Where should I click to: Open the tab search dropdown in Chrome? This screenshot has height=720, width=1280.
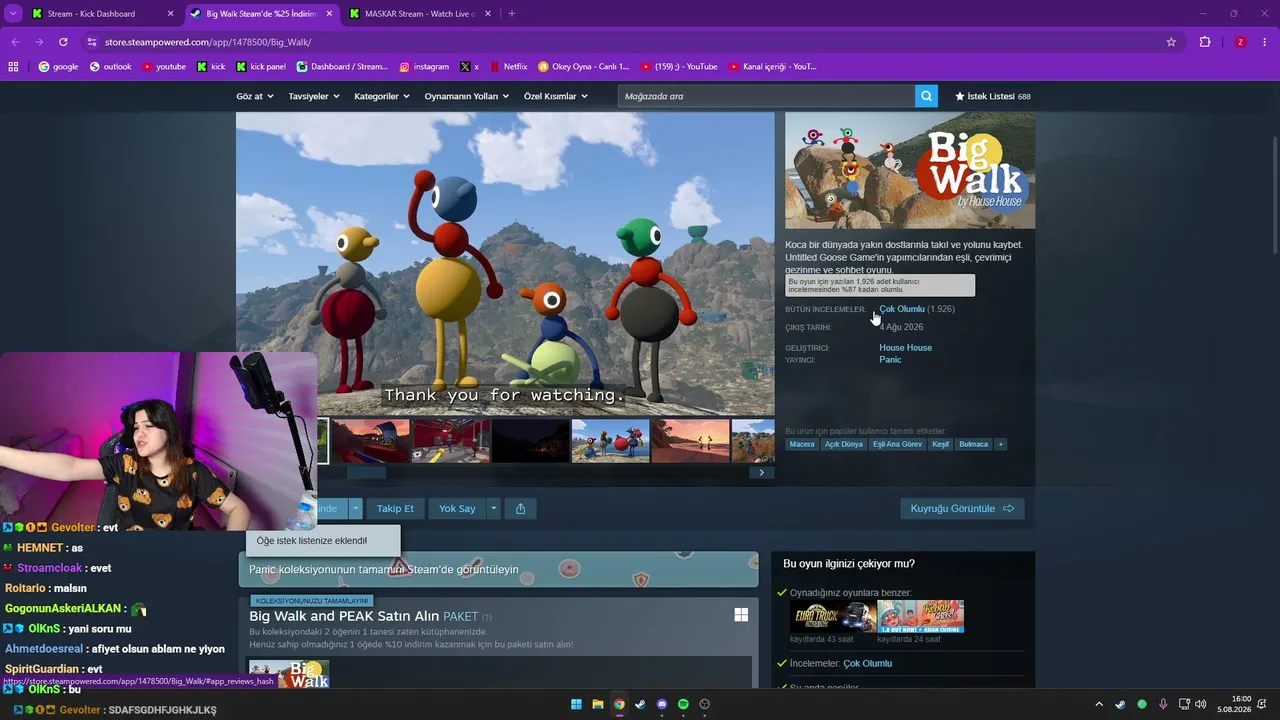click(x=13, y=14)
